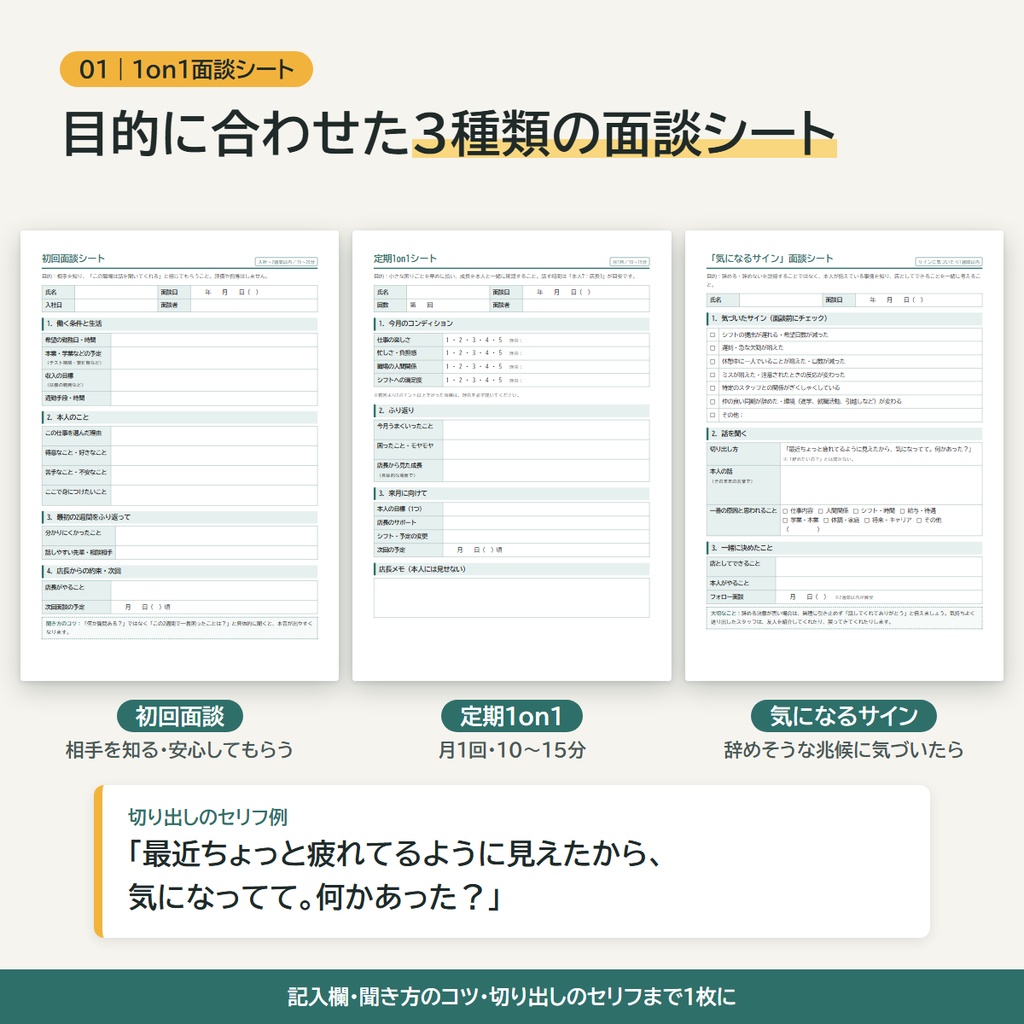This screenshot has height=1024, width=1024.
Task: Click the 大切なこと note box on サイン sheet
Action: [844, 618]
